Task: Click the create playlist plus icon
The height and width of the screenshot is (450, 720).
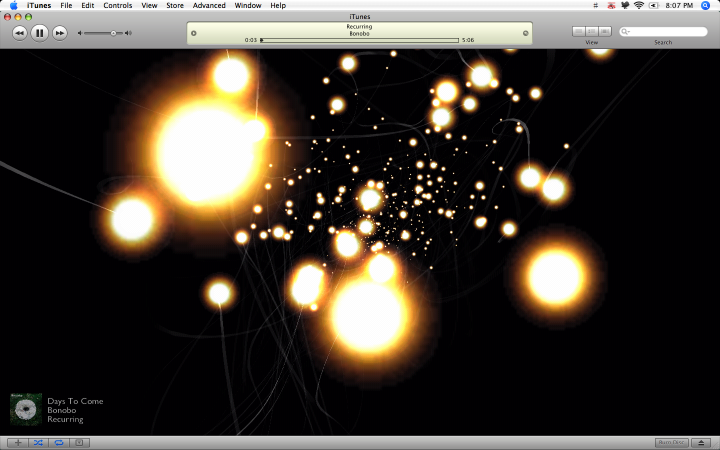Action: point(18,443)
